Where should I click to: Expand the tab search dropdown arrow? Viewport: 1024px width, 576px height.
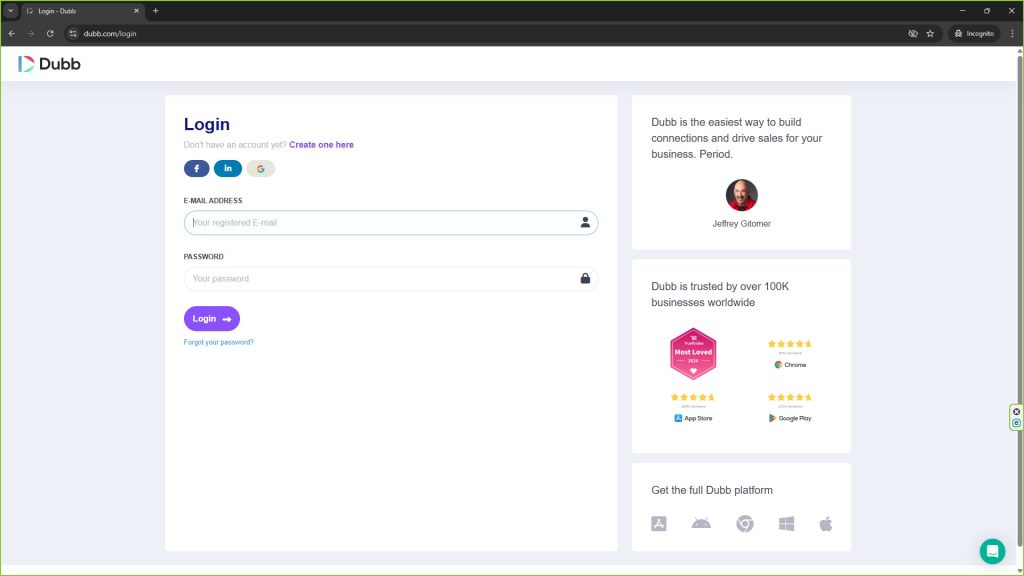(x=10, y=10)
